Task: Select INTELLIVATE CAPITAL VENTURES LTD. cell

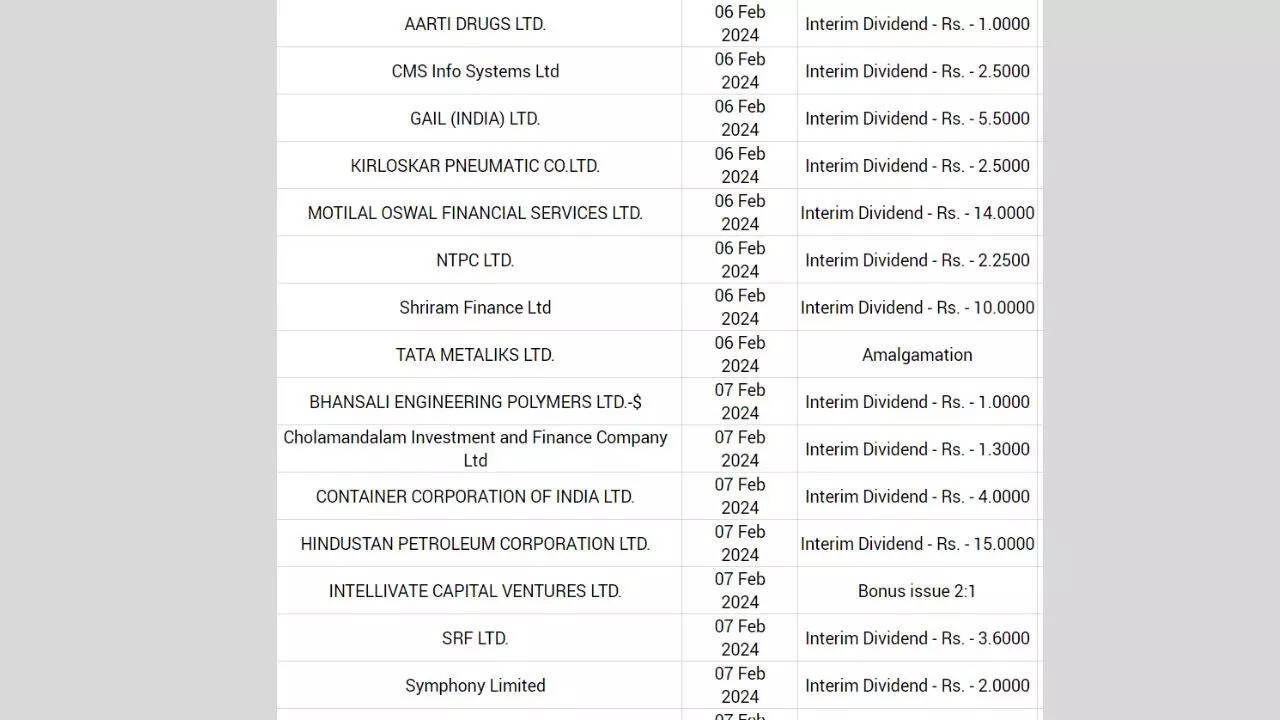Action: 475,591
